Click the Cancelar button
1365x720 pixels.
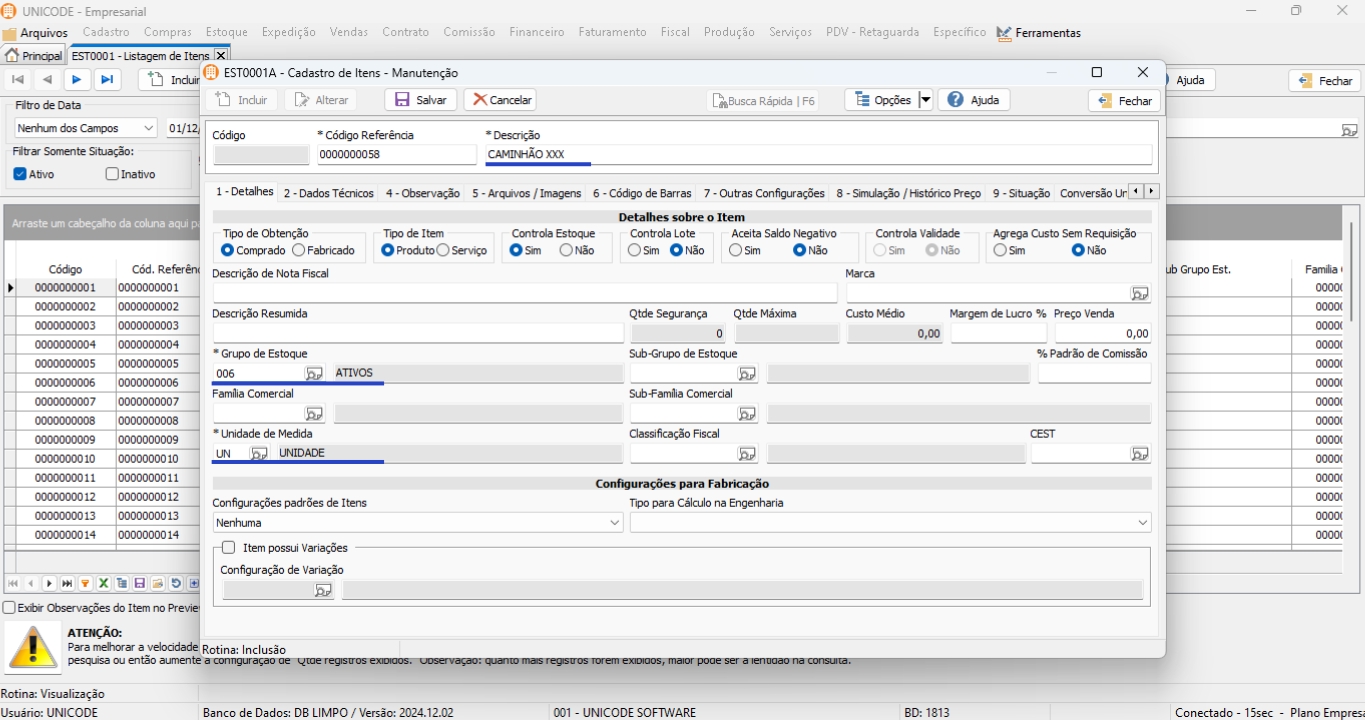[500, 100]
